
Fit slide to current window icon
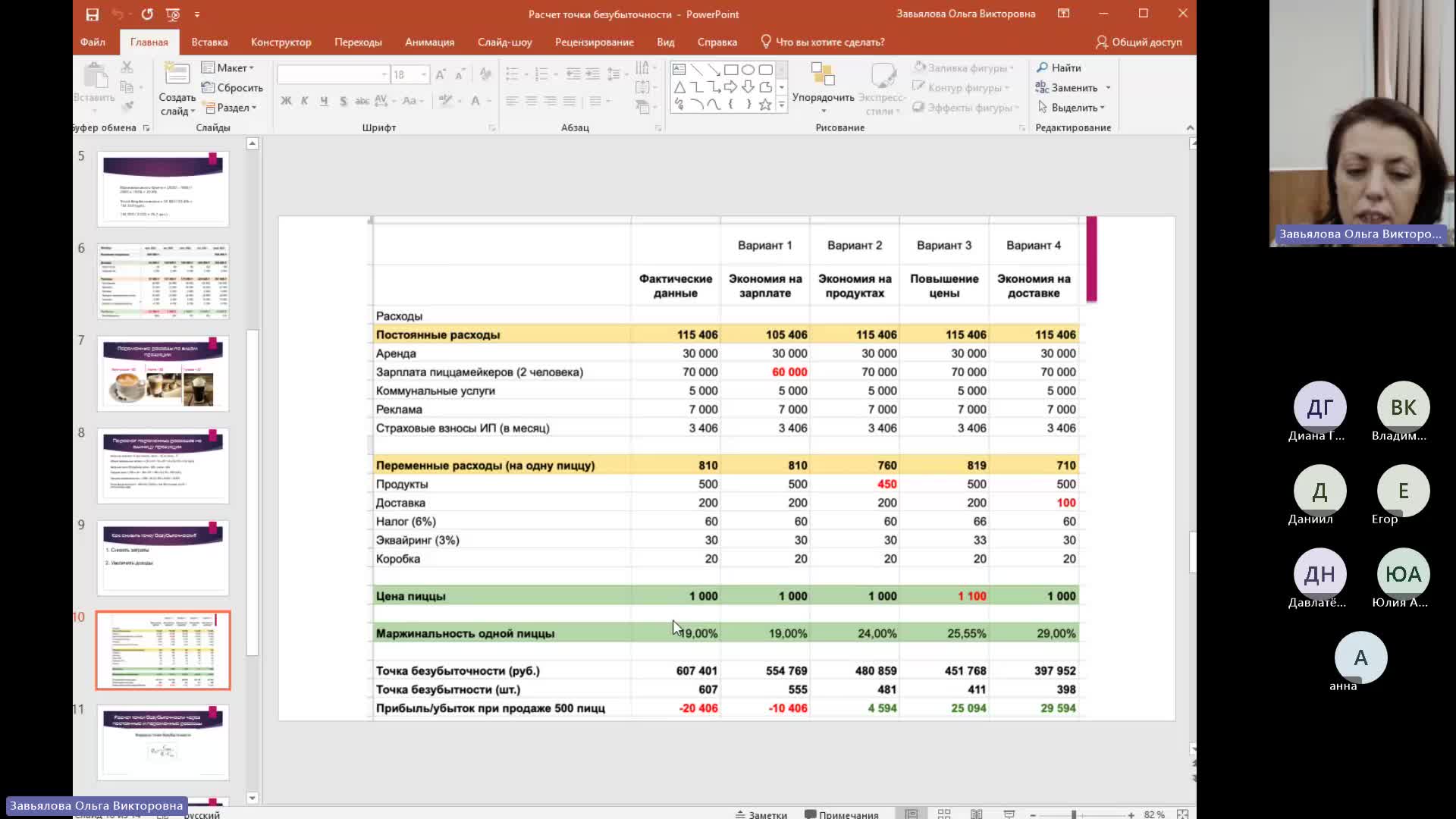point(1182,814)
